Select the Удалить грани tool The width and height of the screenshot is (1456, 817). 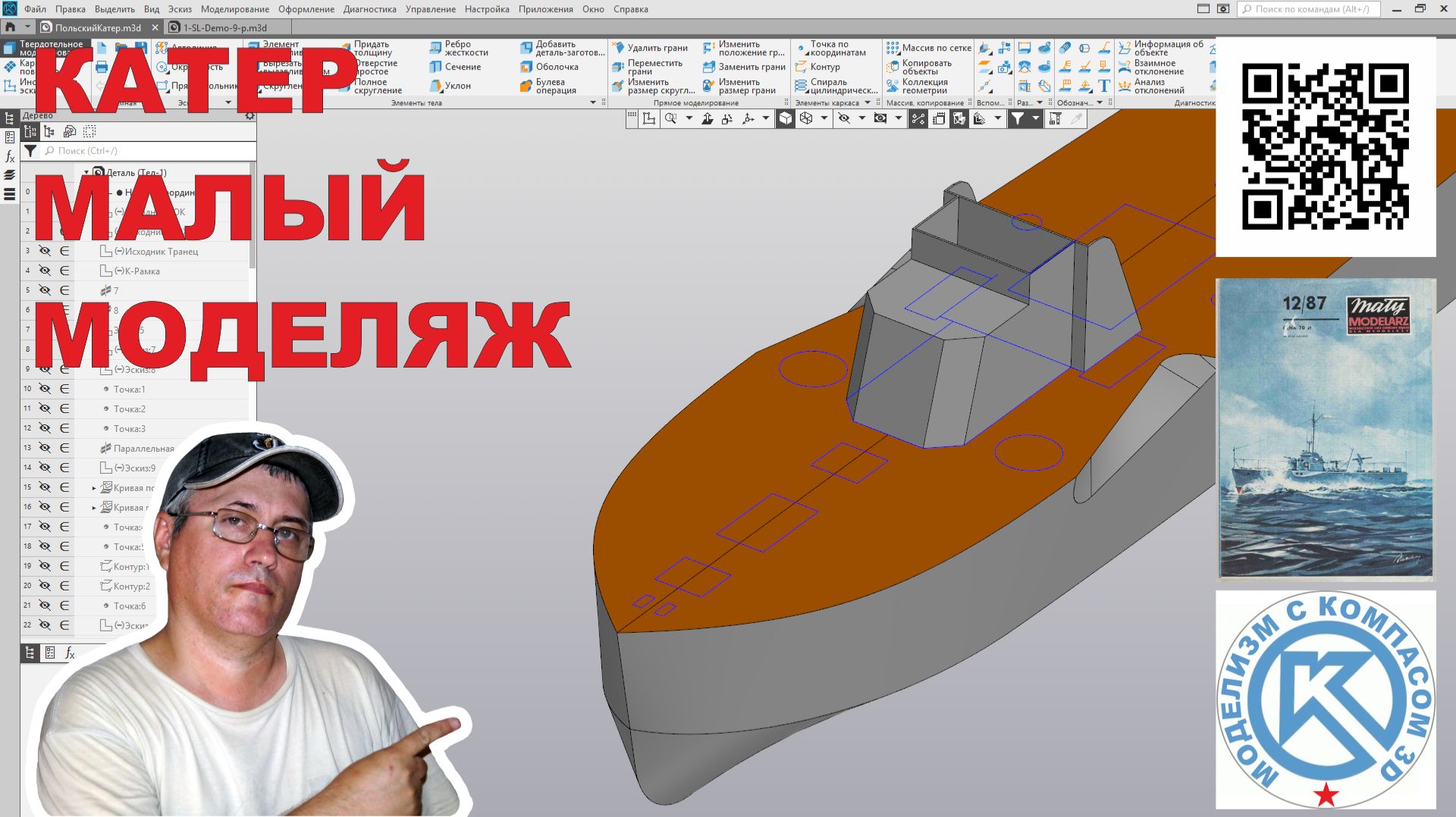click(650, 48)
